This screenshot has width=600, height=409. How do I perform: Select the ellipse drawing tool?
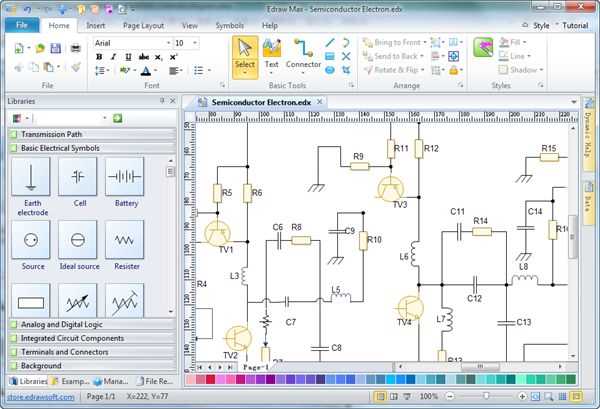pos(330,70)
